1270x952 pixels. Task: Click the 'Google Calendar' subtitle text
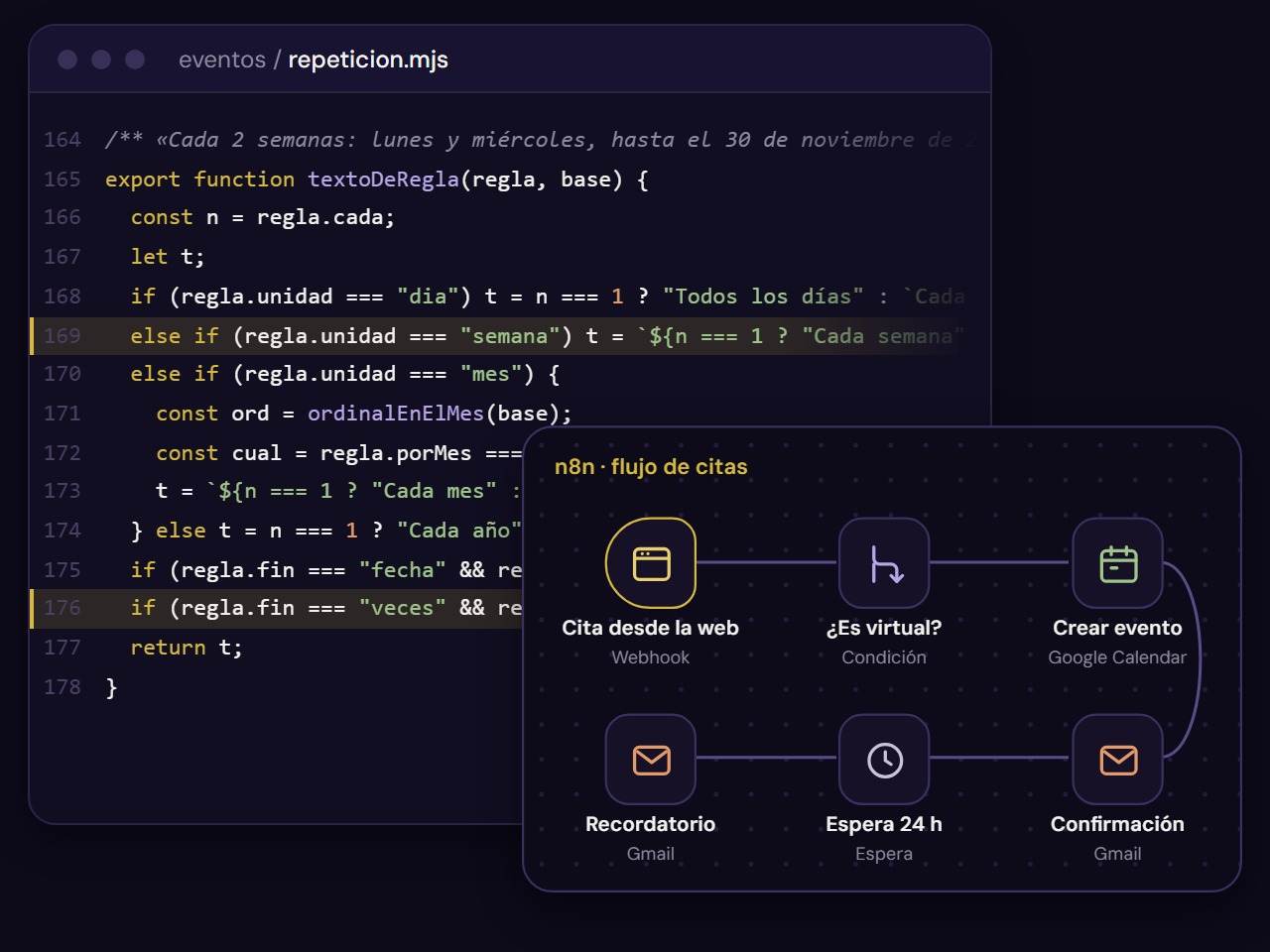tap(1117, 657)
